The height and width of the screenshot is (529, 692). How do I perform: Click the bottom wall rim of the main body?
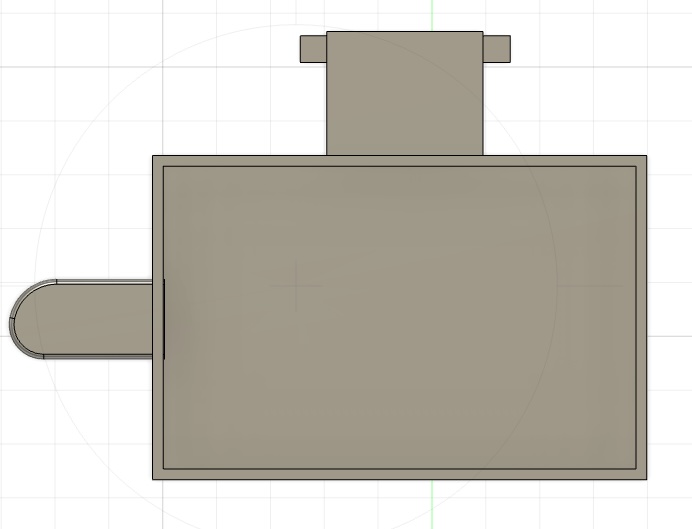pos(400,474)
